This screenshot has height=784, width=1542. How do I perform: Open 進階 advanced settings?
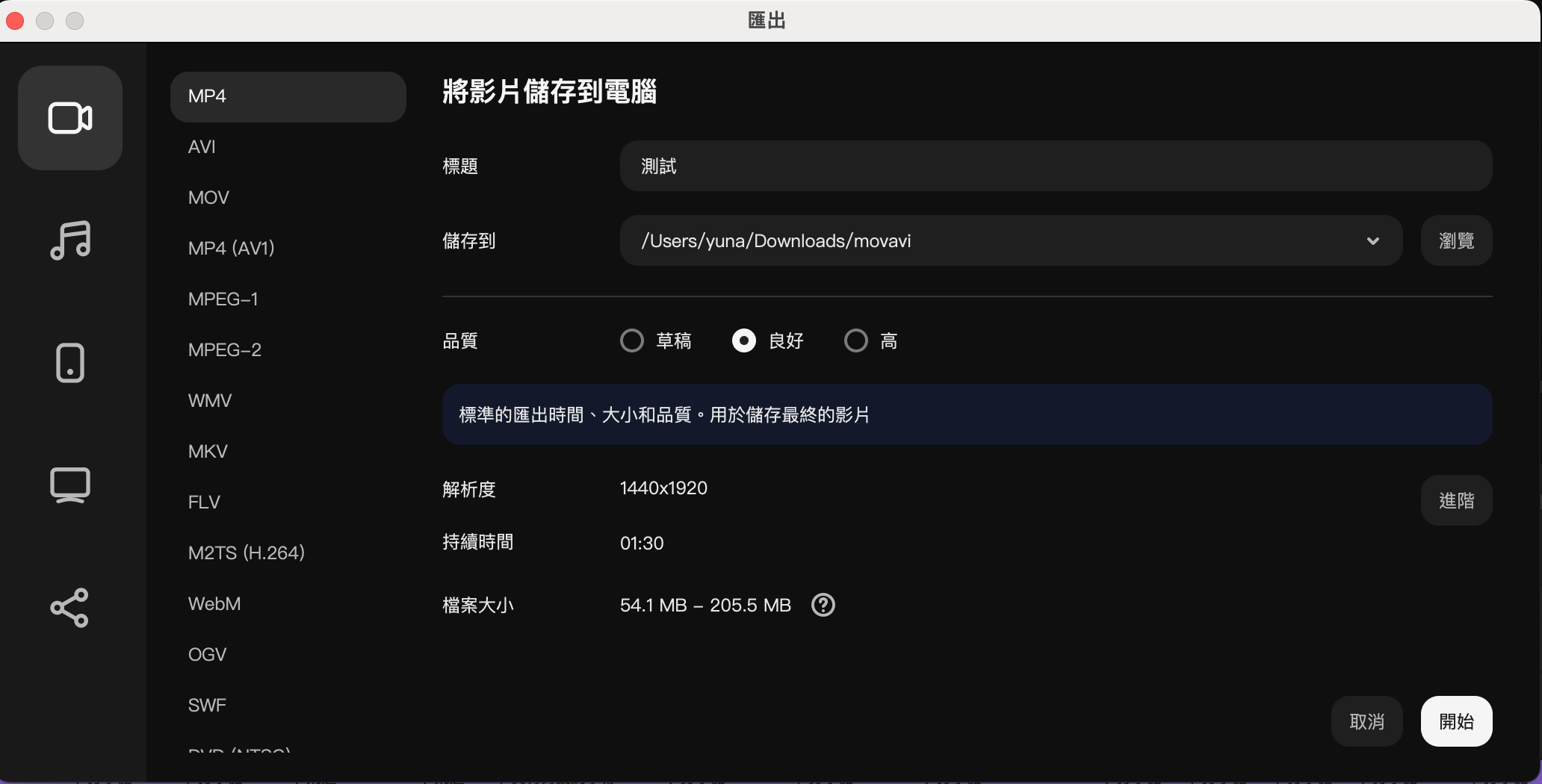tap(1456, 500)
